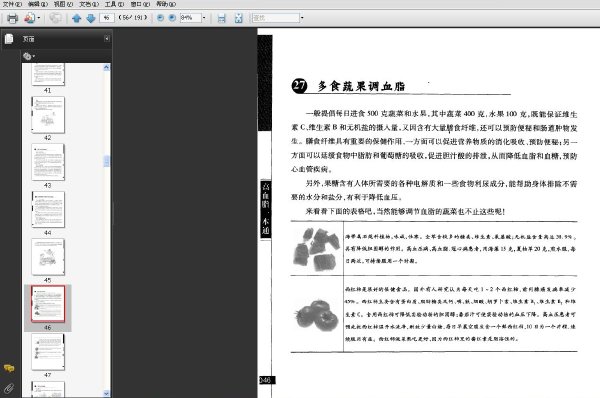Image resolution: width=600 pixels, height=398 pixels.
Task: Select page 42 thumbnail
Action: click(48, 115)
